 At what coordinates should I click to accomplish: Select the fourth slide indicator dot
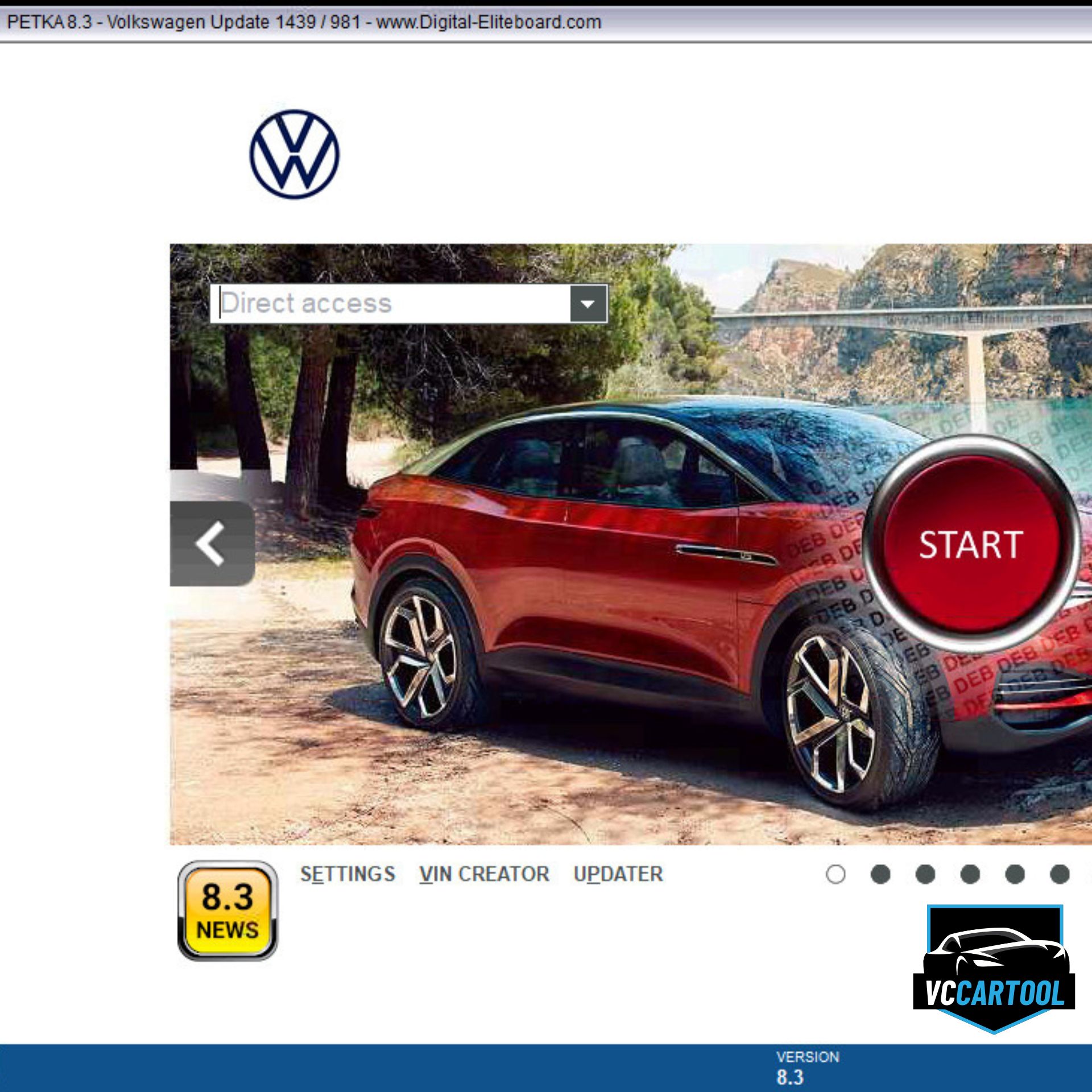[970, 874]
